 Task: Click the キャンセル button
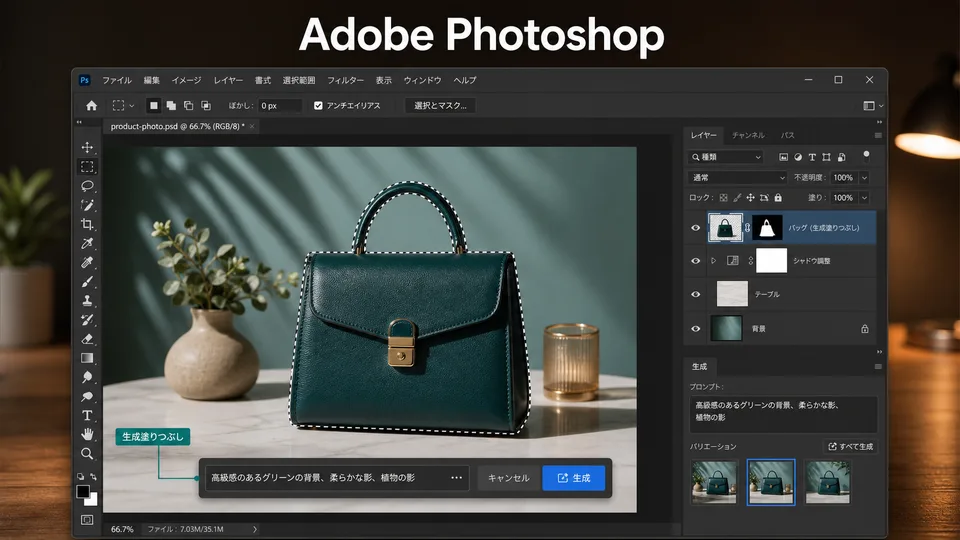[509, 478]
